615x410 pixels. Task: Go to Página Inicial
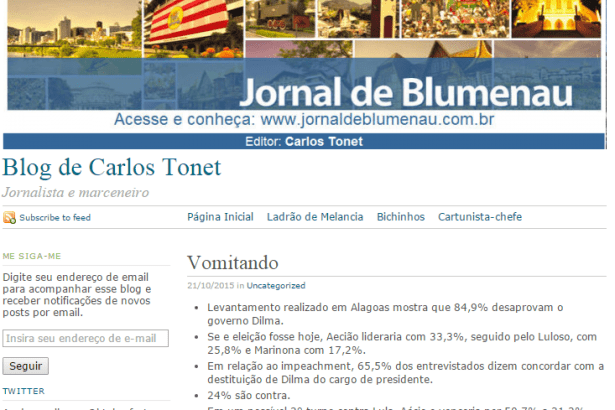point(220,217)
